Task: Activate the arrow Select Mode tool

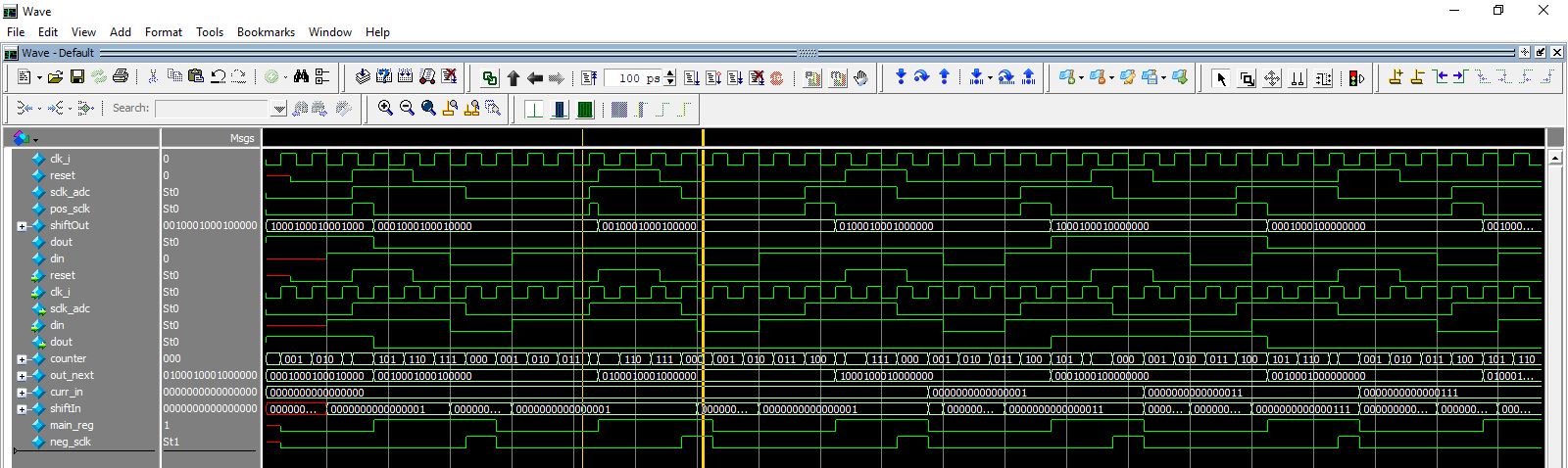Action: [x=1221, y=78]
